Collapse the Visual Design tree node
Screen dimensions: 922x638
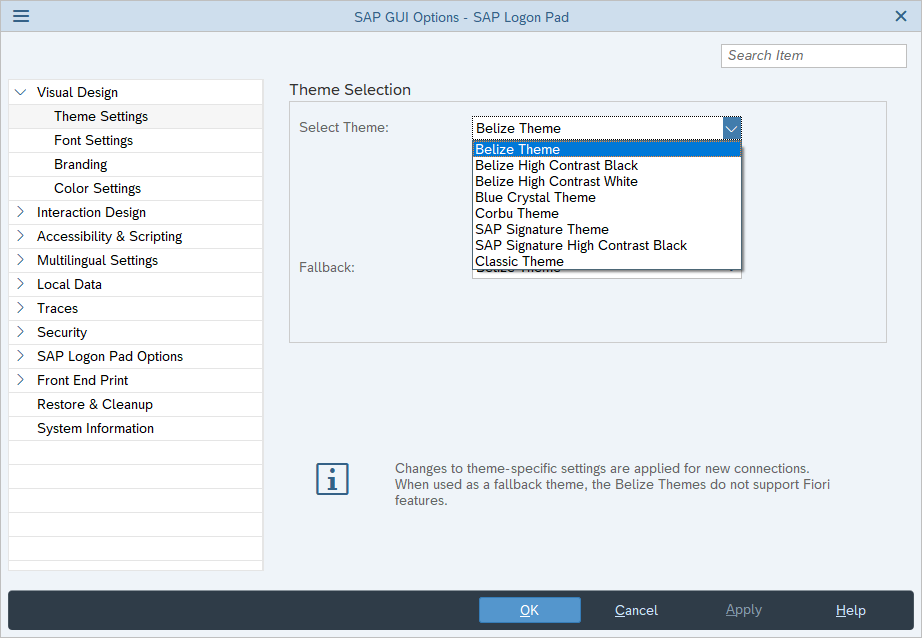pos(21,92)
